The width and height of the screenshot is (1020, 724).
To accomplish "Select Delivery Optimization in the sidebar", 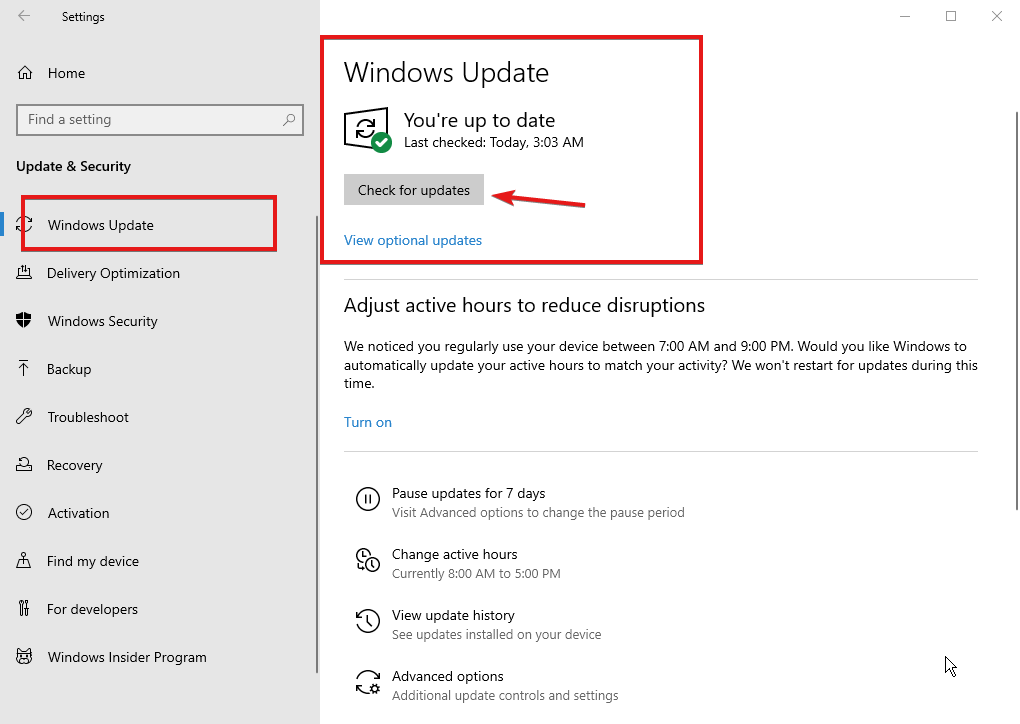I will click(113, 273).
